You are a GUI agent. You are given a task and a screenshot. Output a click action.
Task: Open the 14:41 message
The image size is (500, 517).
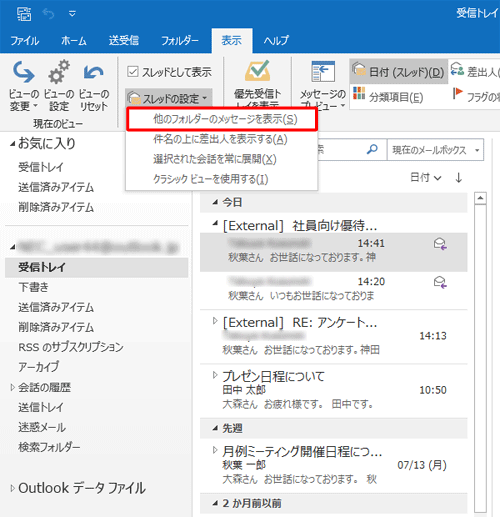333,252
